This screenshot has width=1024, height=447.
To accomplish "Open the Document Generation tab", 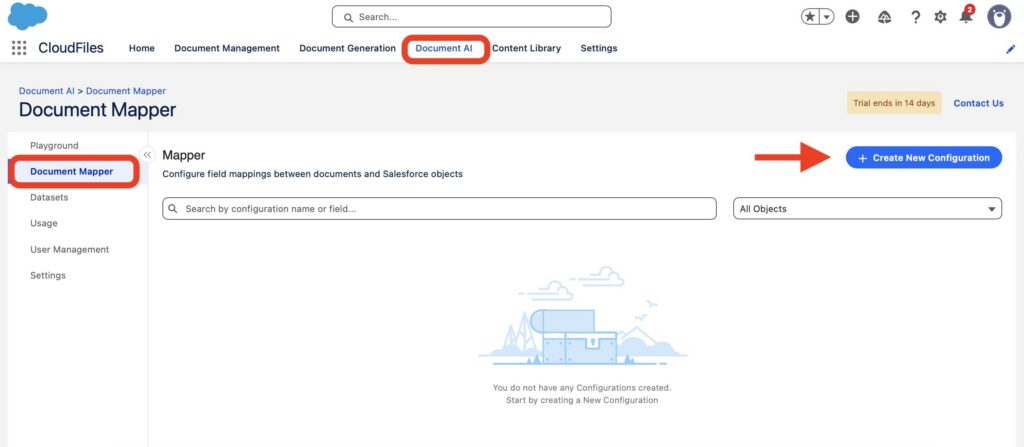I will 347,48.
